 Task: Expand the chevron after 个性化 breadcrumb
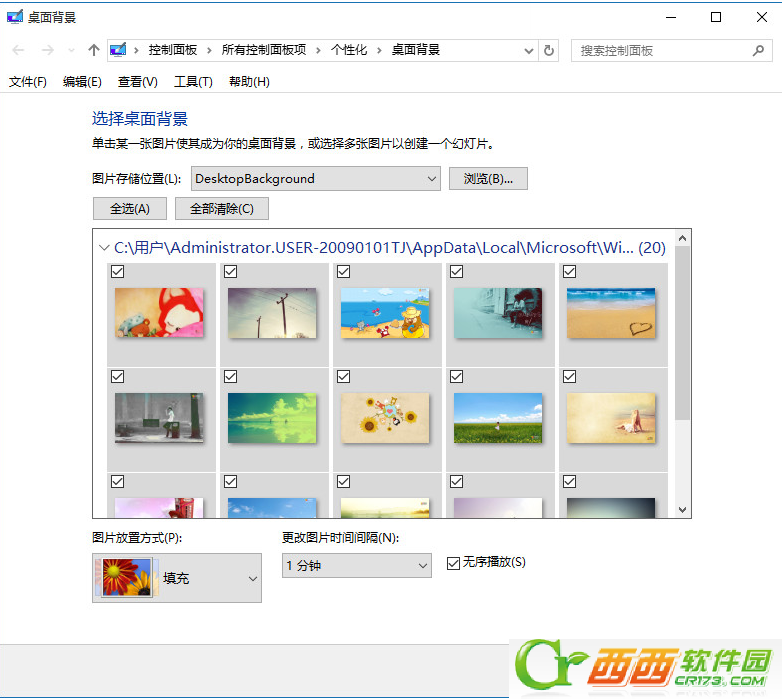379,50
